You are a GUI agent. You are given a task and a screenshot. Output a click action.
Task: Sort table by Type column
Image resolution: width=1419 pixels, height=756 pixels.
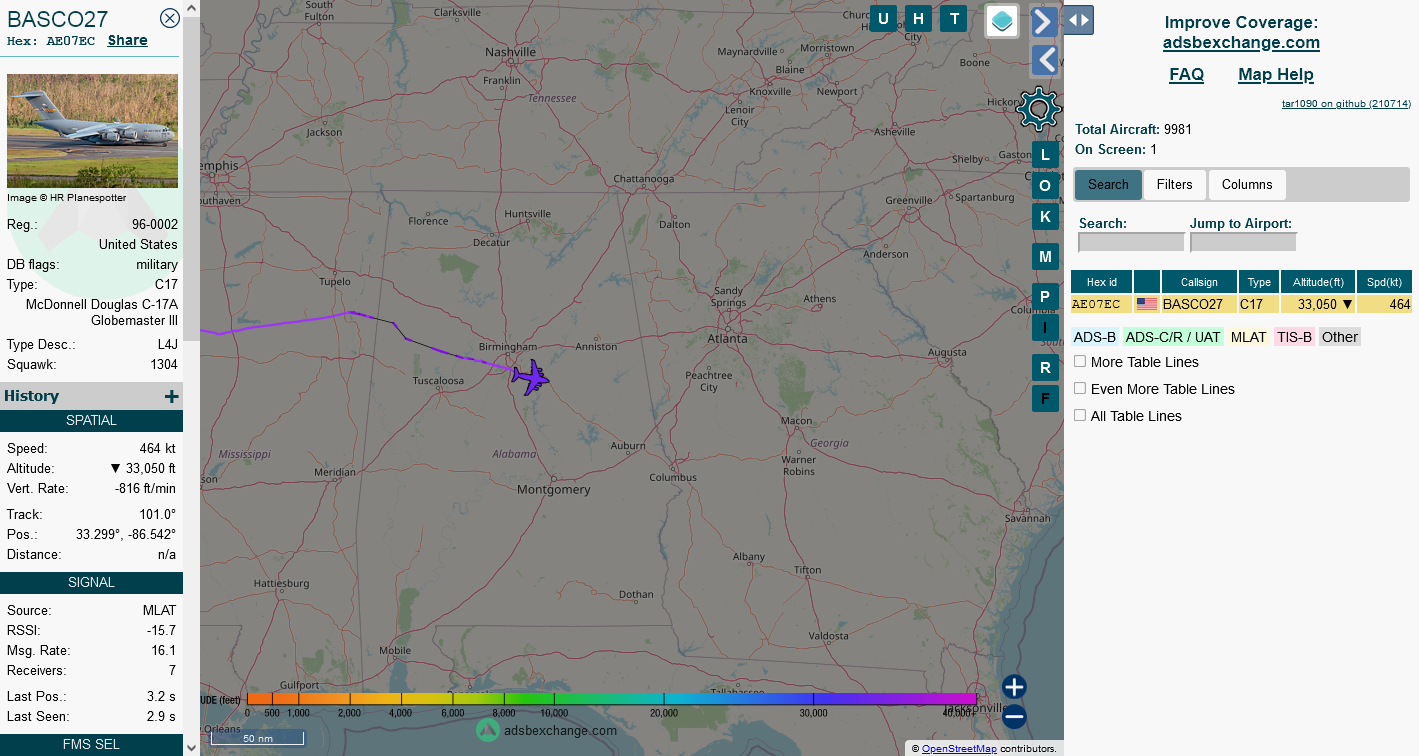(1259, 282)
